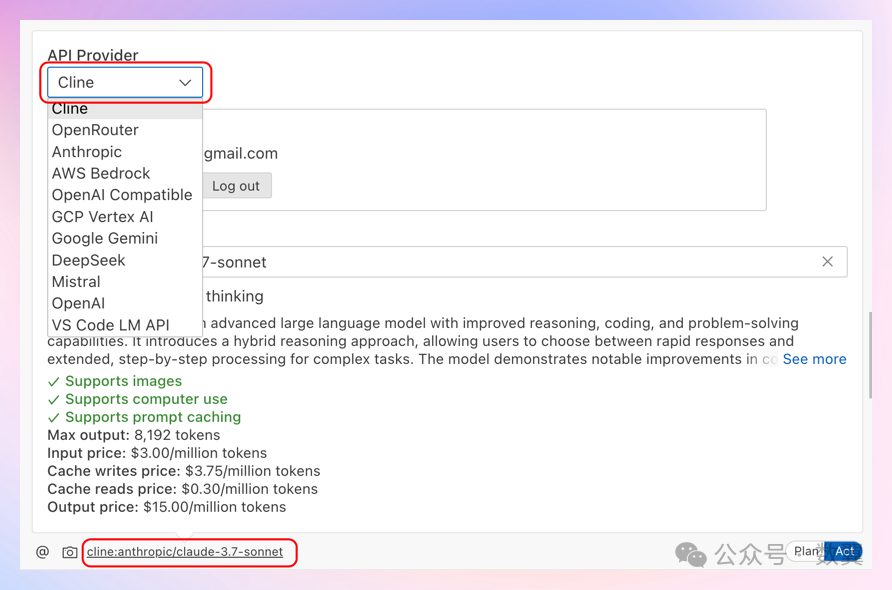The width and height of the screenshot is (892, 590).
Task: Select Cline in the provider list
Action: click(125, 109)
